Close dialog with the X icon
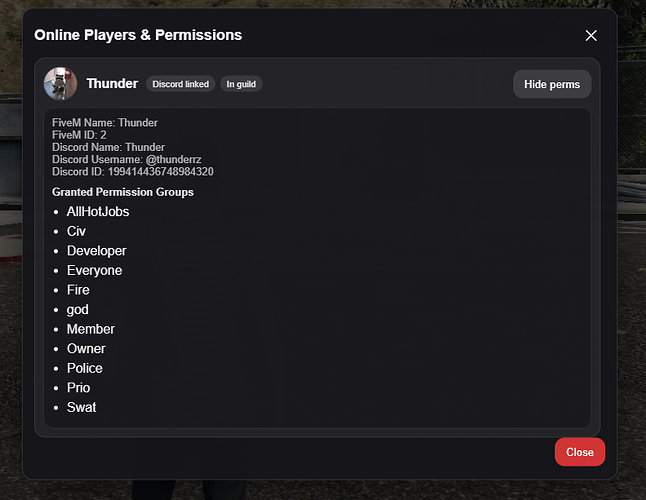This screenshot has height=500, width=646. pyautogui.click(x=591, y=36)
